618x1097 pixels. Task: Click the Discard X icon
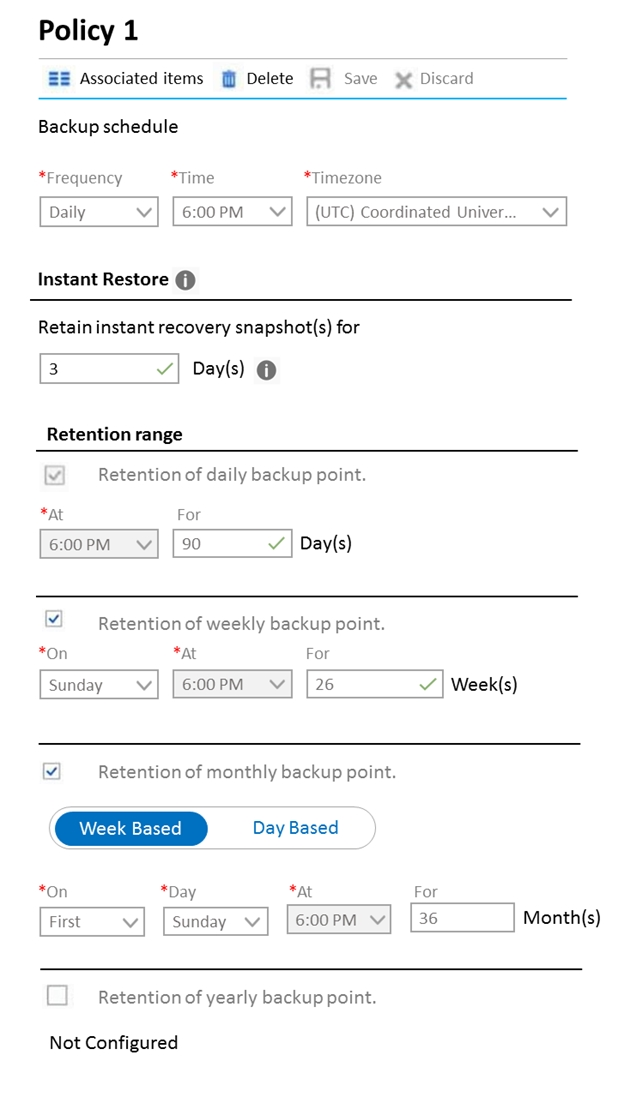point(403,79)
